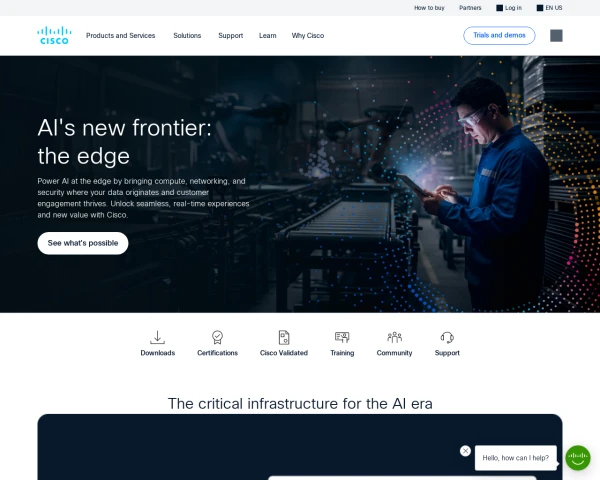
Task: Expand the Solutions menu
Action: (x=187, y=36)
